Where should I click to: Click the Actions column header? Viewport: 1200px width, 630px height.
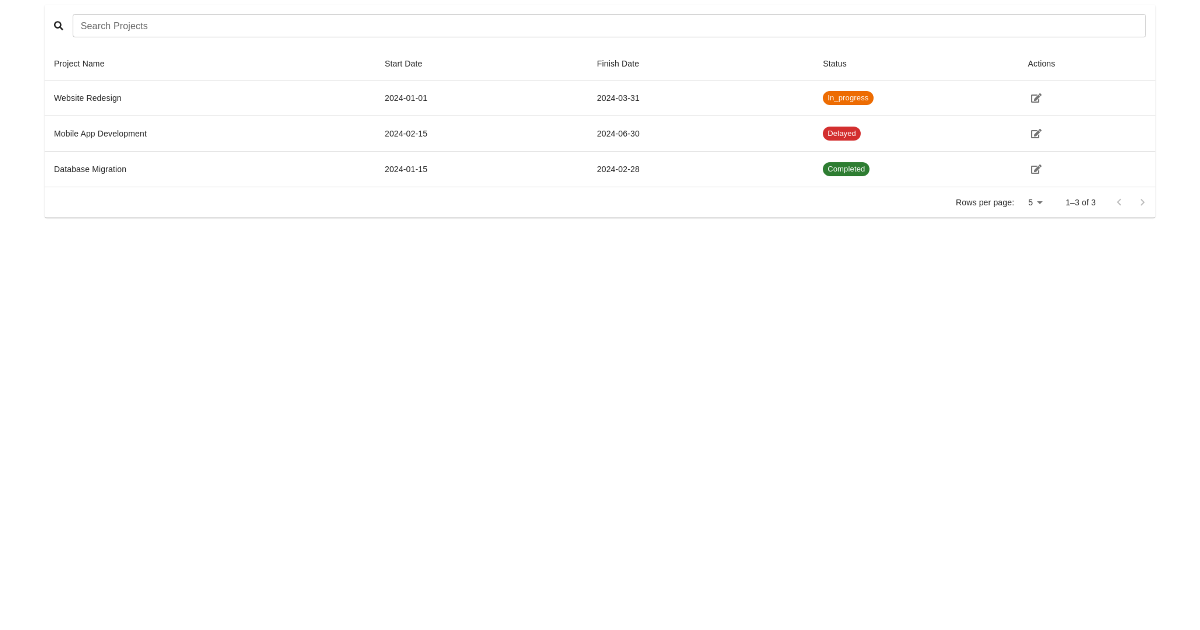(1041, 63)
